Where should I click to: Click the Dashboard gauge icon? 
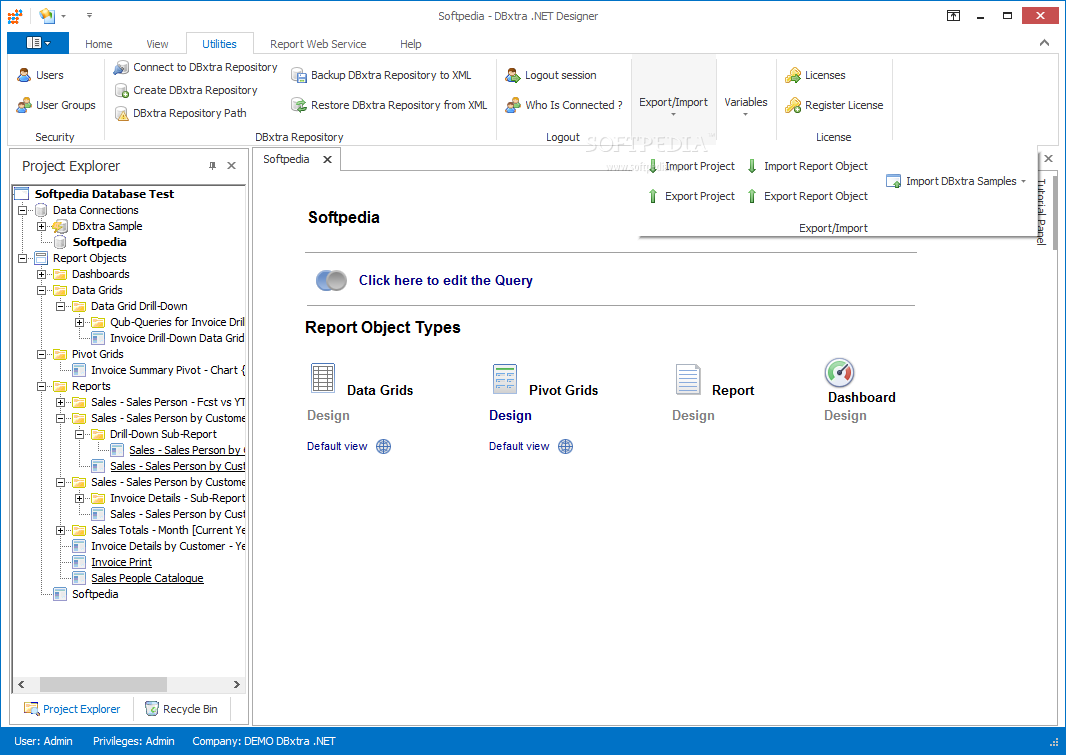coord(840,372)
